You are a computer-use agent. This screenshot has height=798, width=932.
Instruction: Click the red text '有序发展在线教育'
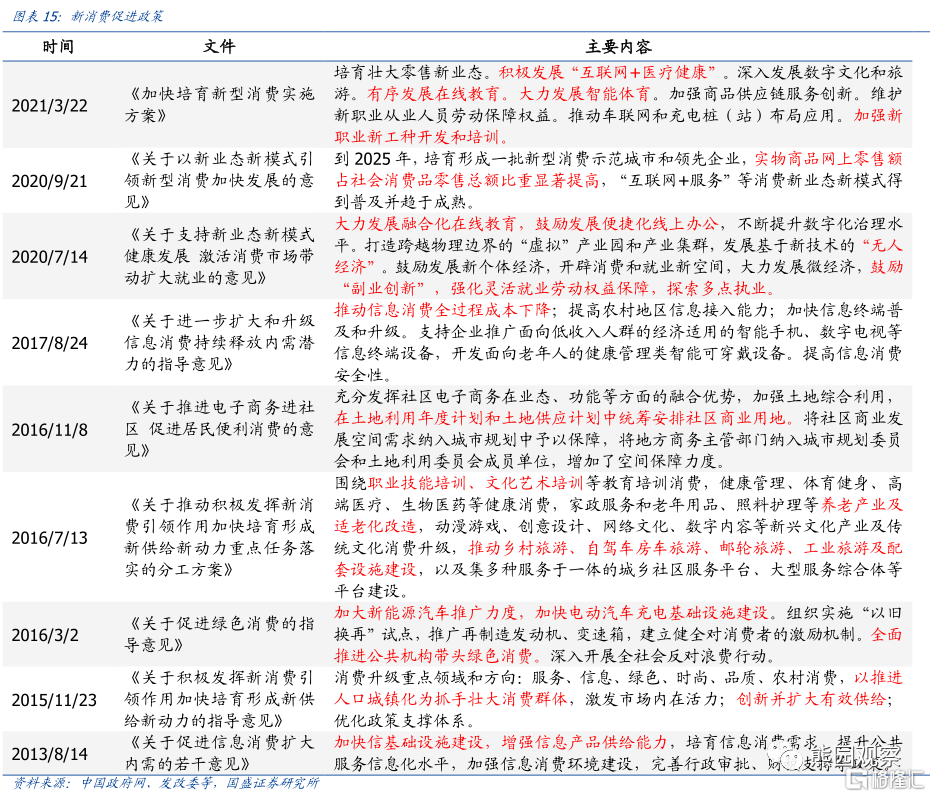[432, 94]
